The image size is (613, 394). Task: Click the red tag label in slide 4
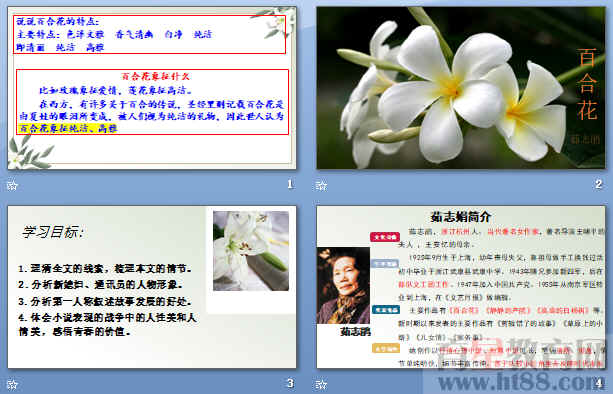385,237
